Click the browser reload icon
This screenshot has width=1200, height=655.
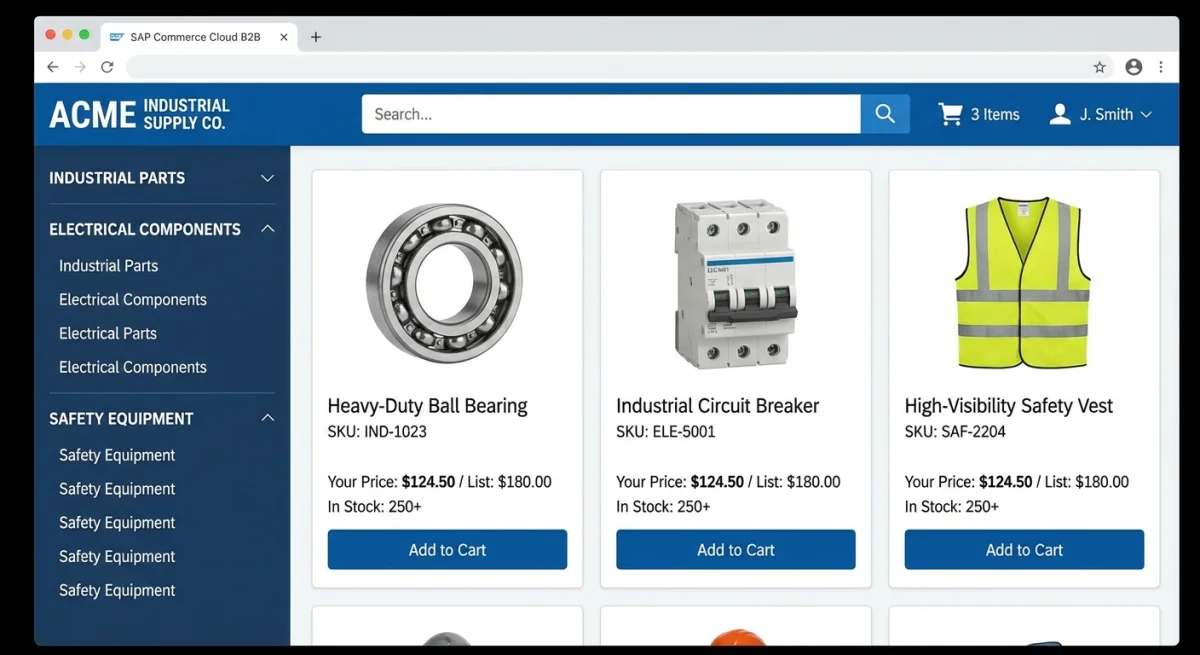pos(108,67)
